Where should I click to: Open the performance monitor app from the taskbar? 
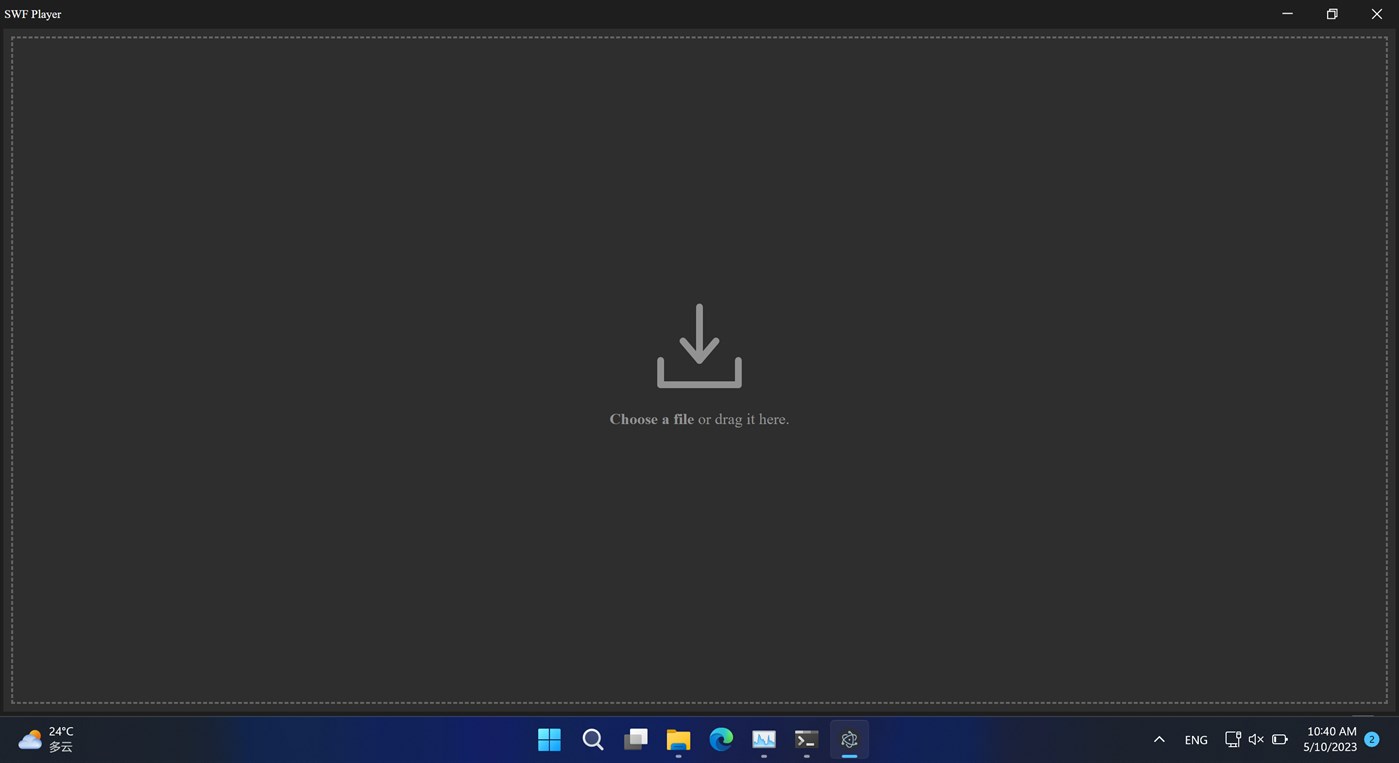(763, 740)
